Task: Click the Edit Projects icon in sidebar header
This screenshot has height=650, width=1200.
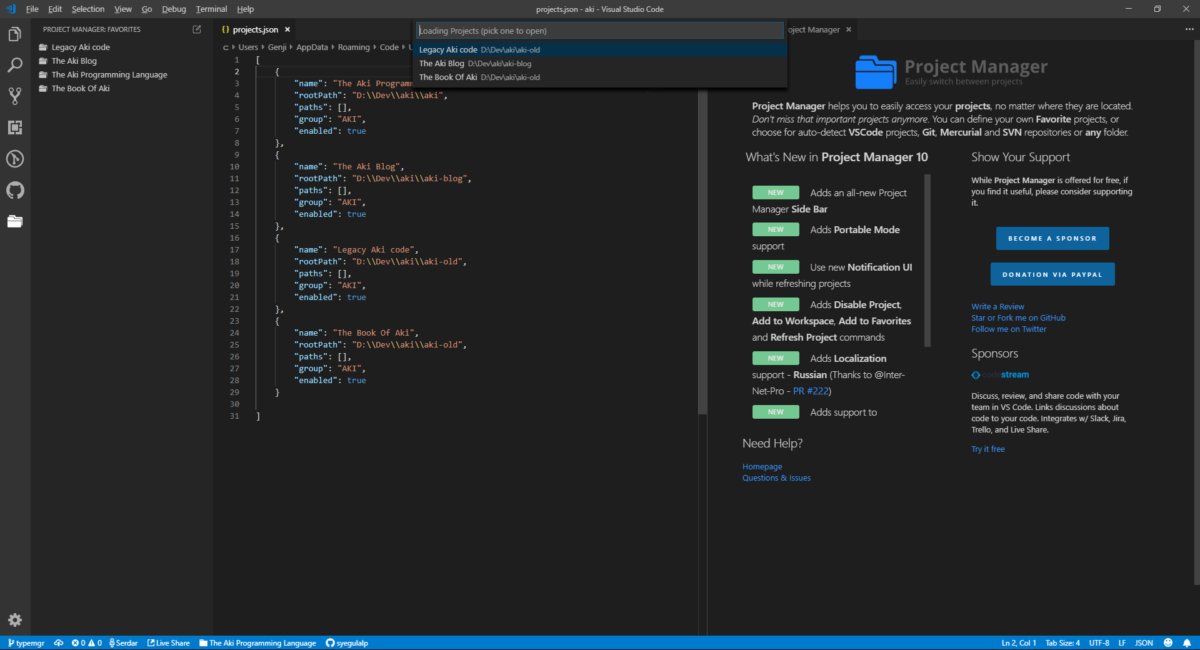Action: coord(197,30)
